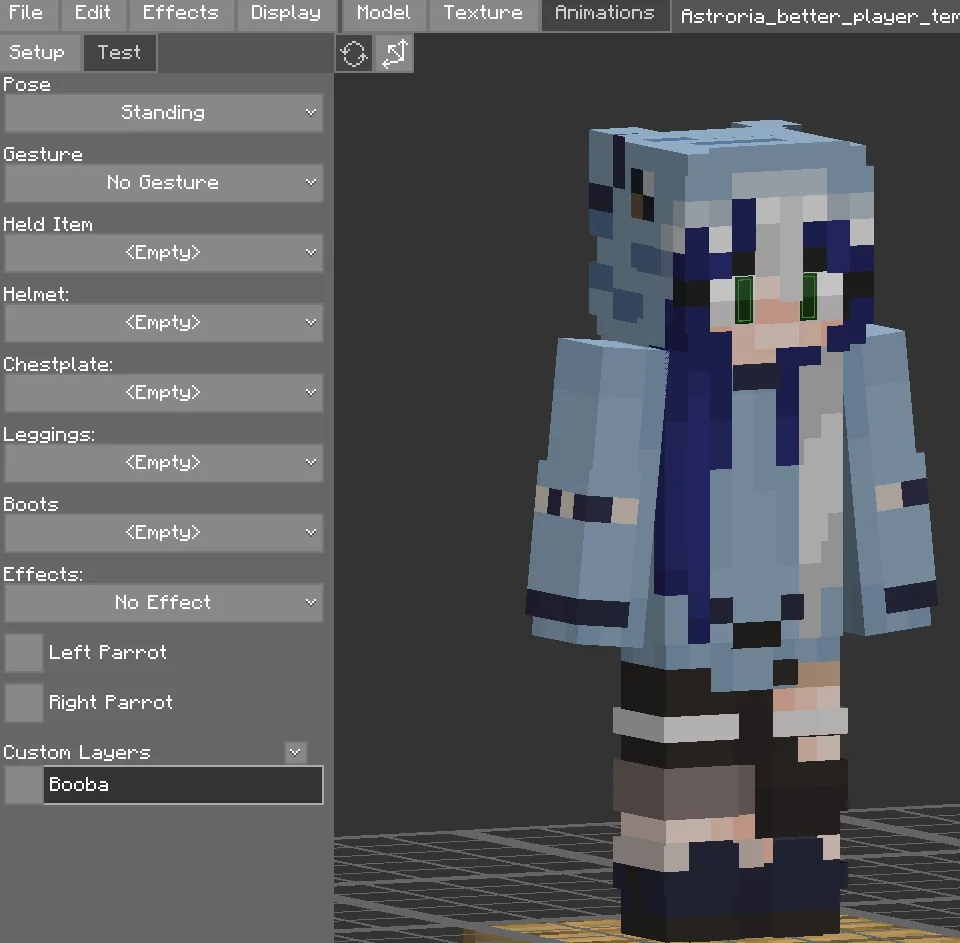The height and width of the screenshot is (943, 960).
Task: Enable the Left Parrot checkbox
Action: coord(24,653)
